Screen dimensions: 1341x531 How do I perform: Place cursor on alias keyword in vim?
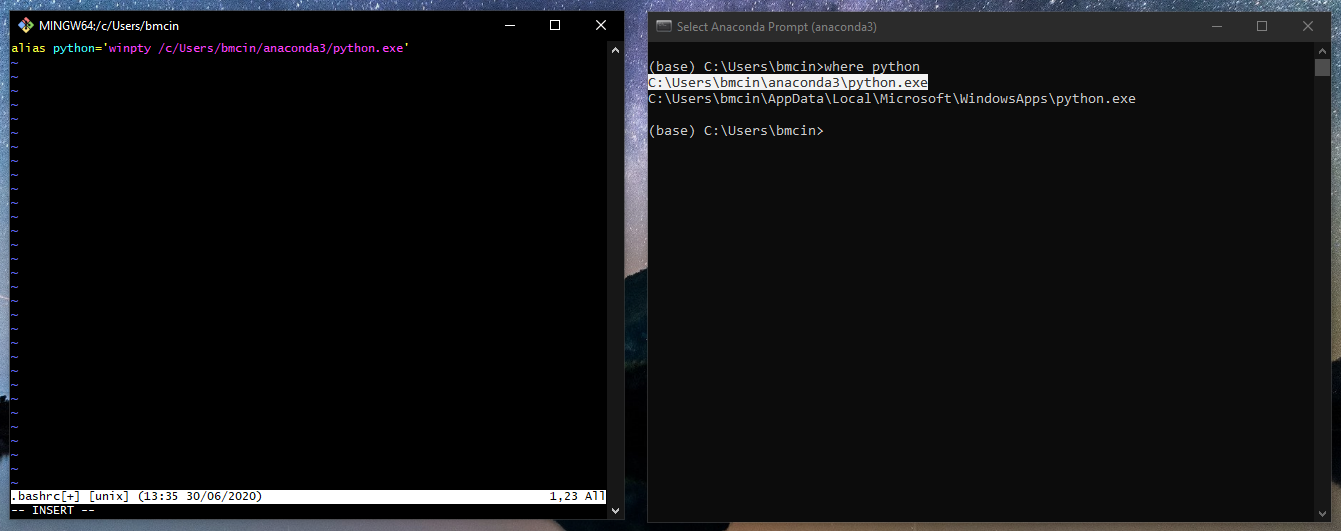tap(28, 48)
